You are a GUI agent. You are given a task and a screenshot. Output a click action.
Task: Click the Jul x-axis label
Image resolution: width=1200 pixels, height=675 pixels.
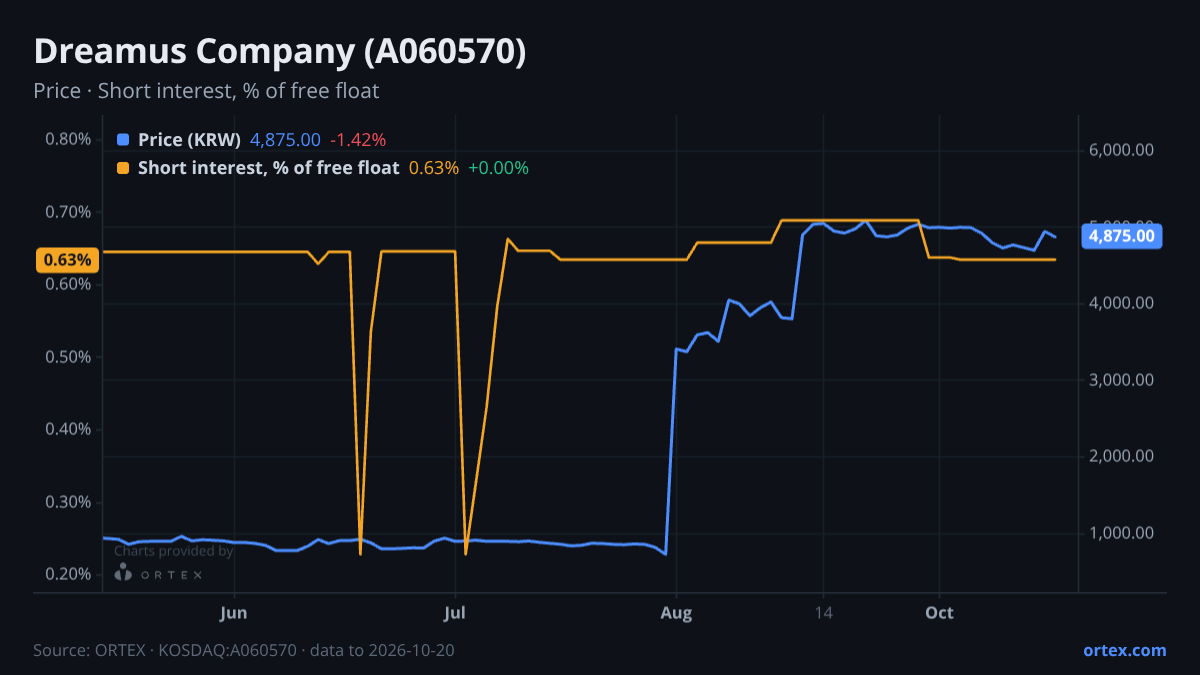coord(455,612)
